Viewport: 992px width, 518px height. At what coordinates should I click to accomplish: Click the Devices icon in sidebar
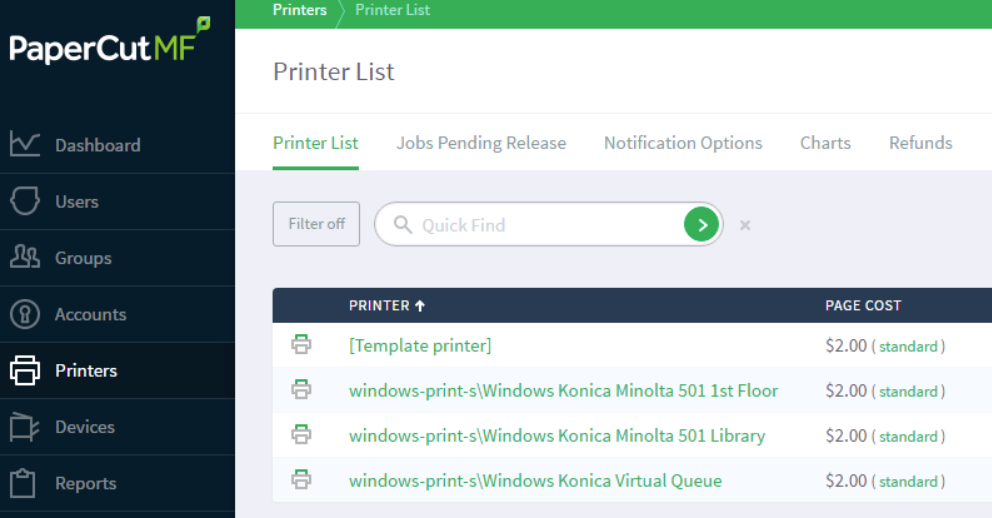click(25, 426)
